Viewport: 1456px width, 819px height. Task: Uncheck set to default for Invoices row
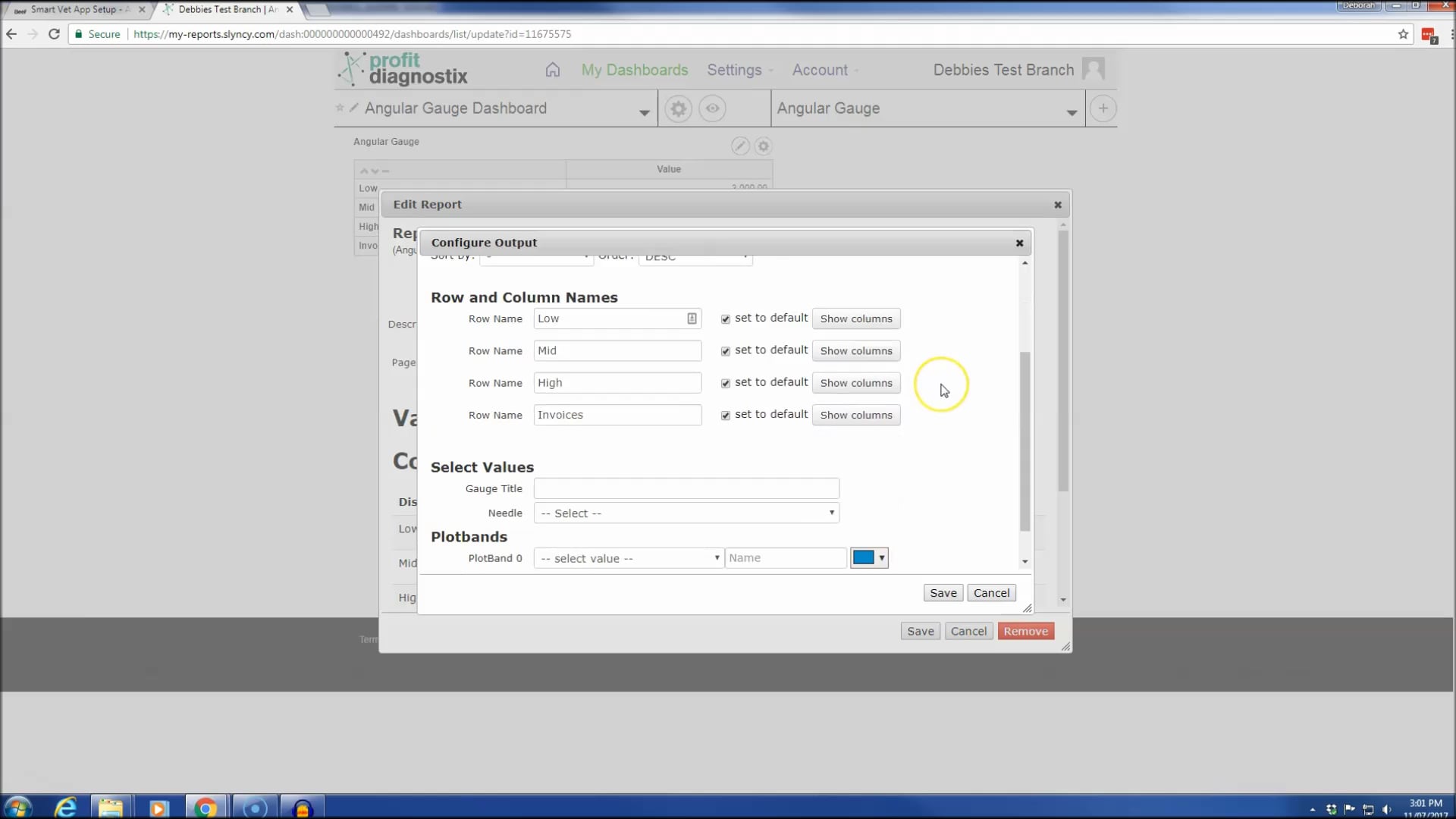(x=725, y=416)
